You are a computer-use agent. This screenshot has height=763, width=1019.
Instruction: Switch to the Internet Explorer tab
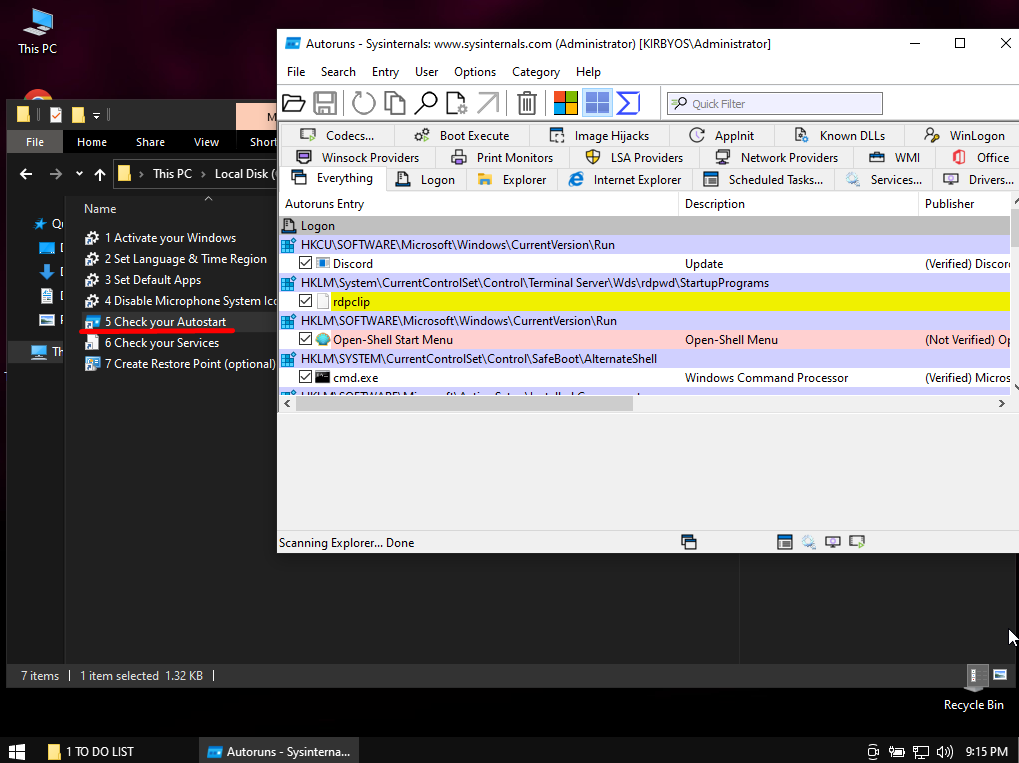pos(625,179)
